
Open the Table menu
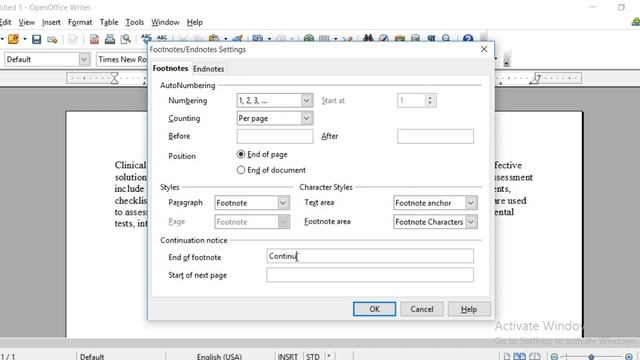coord(109,22)
